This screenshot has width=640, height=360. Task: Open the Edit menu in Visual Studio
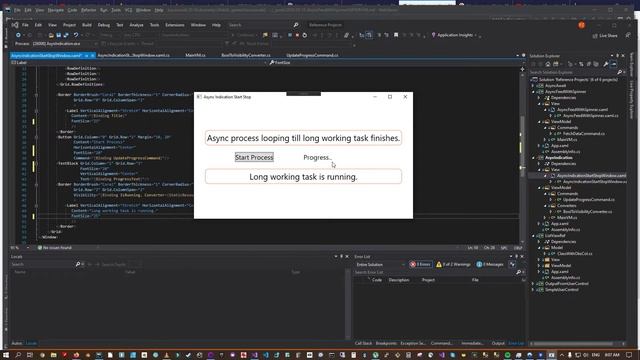click(x=38, y=25)
